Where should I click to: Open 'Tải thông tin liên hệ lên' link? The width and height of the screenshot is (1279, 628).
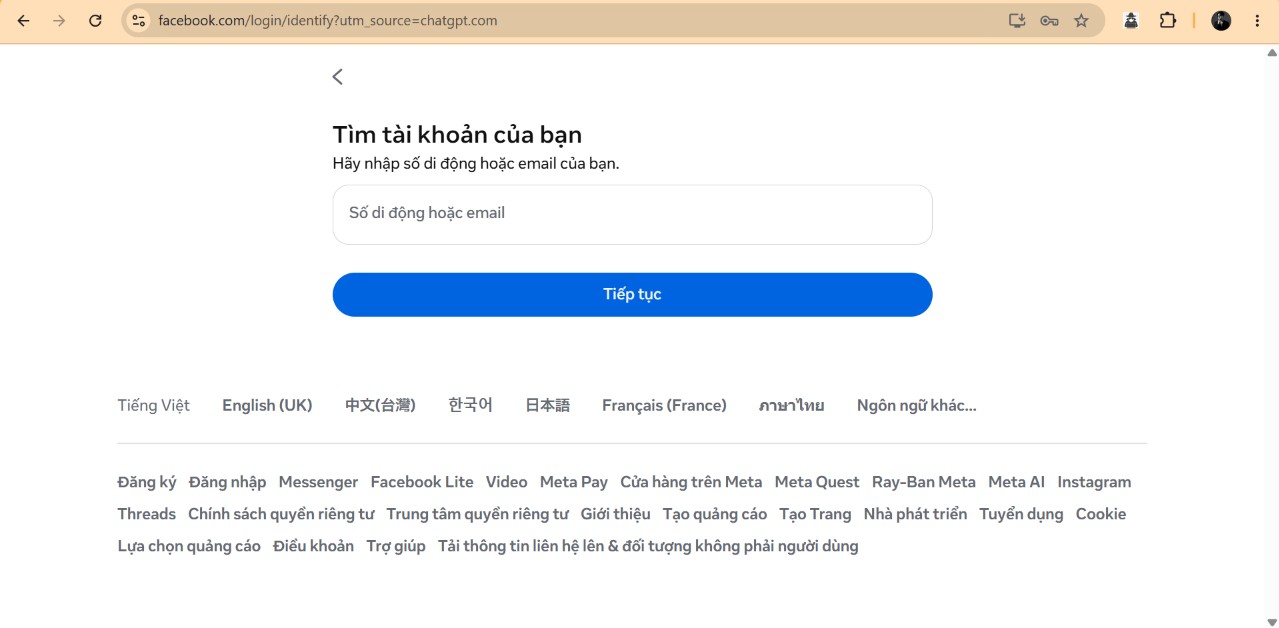(648, 546)
